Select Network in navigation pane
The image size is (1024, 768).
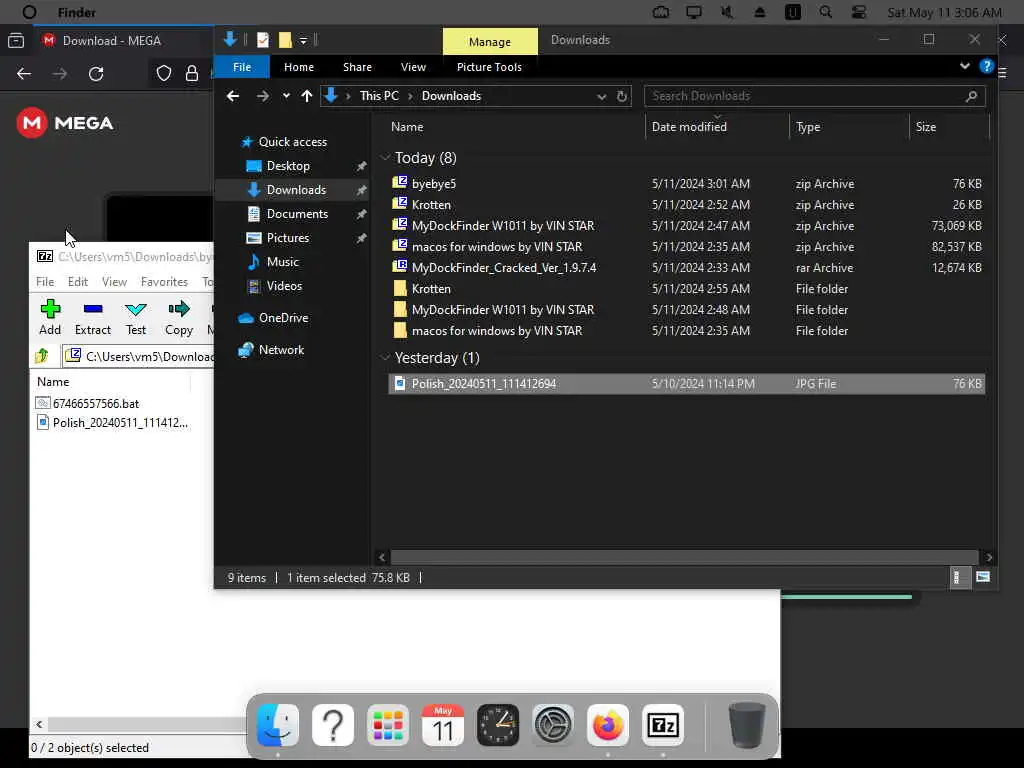(281, 349)
